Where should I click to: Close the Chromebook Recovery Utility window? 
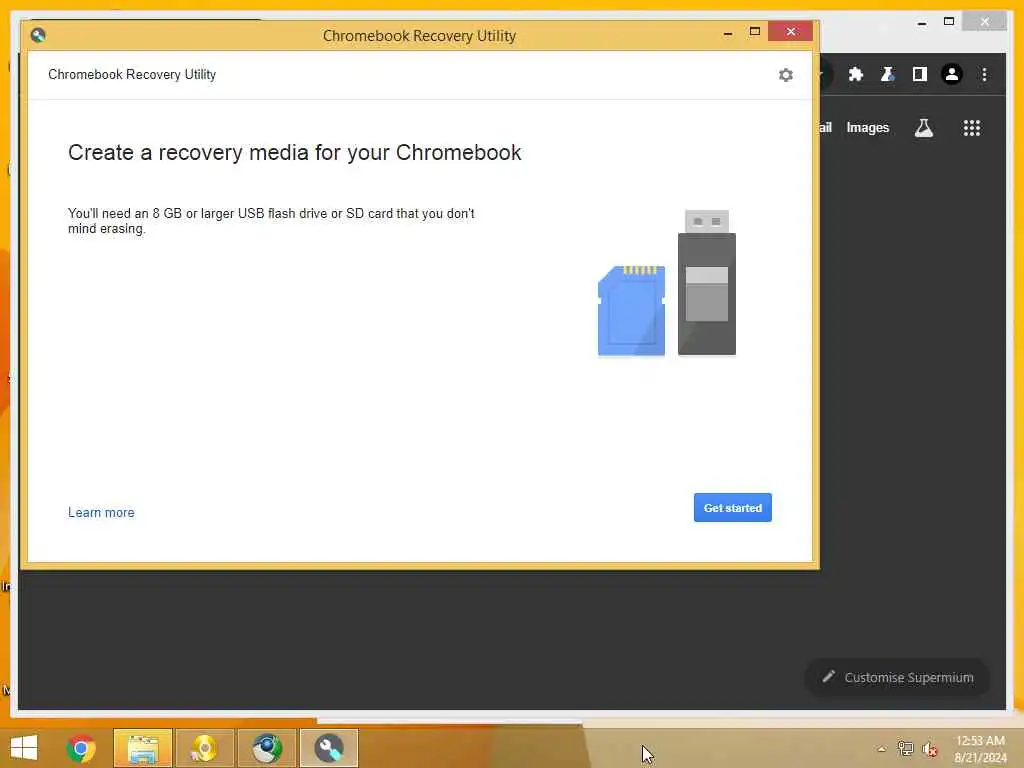(791, 31)
